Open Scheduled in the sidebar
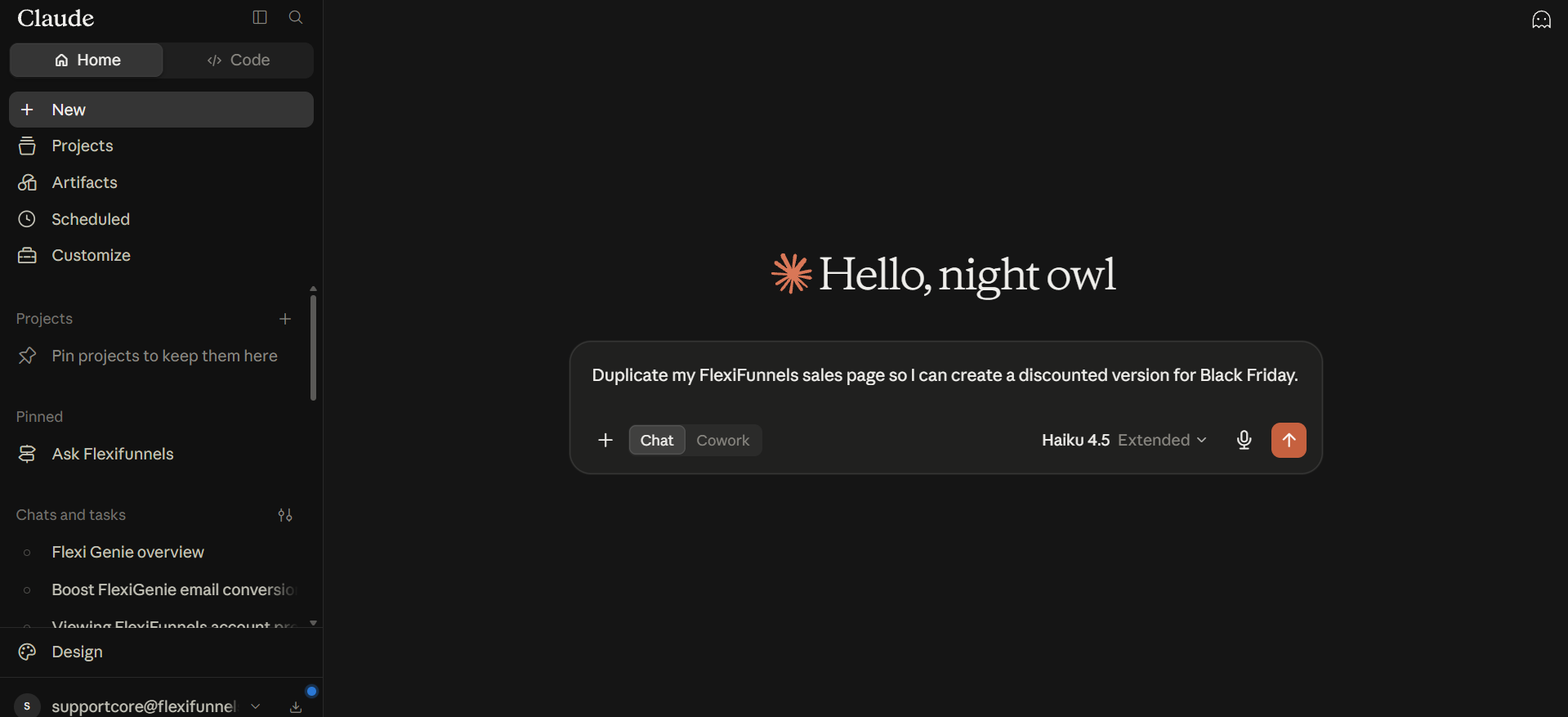The width and height of the screenshot is (1568, 717). coord(161,219)
